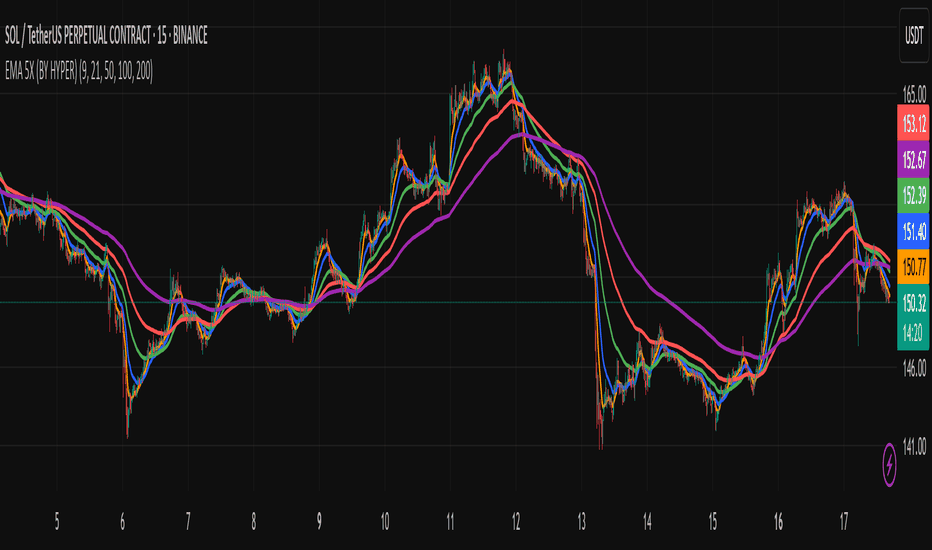Click date 12 on time axis
This screenshot has width=932, height=550.
516,521
